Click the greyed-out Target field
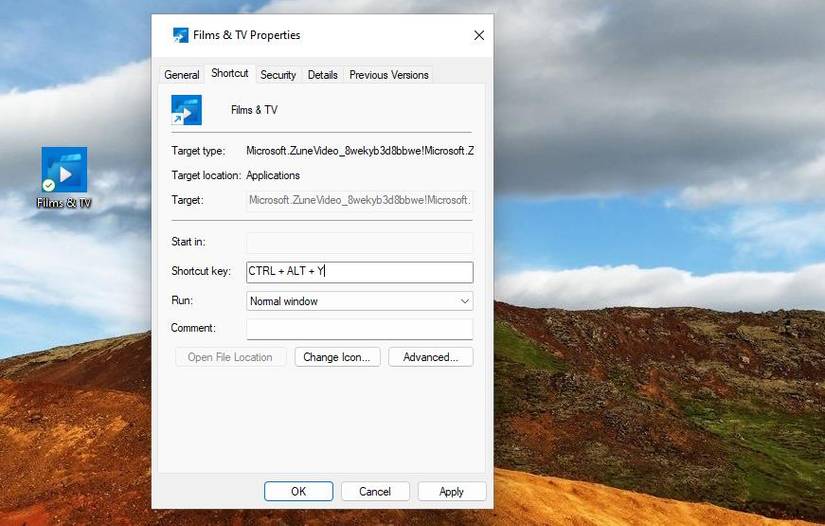 coord(360,200)
